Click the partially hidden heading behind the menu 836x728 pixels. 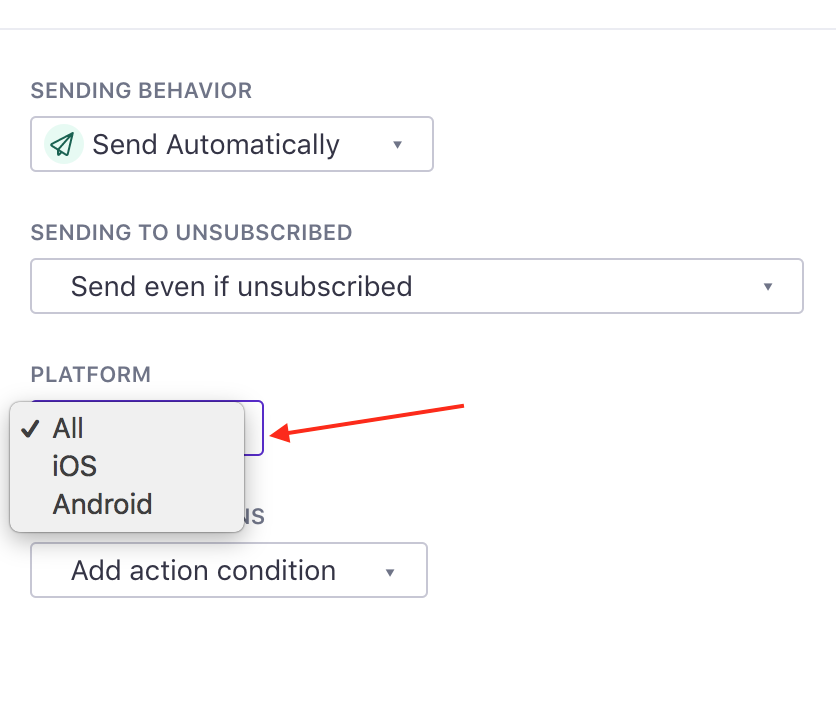point(254,516)
